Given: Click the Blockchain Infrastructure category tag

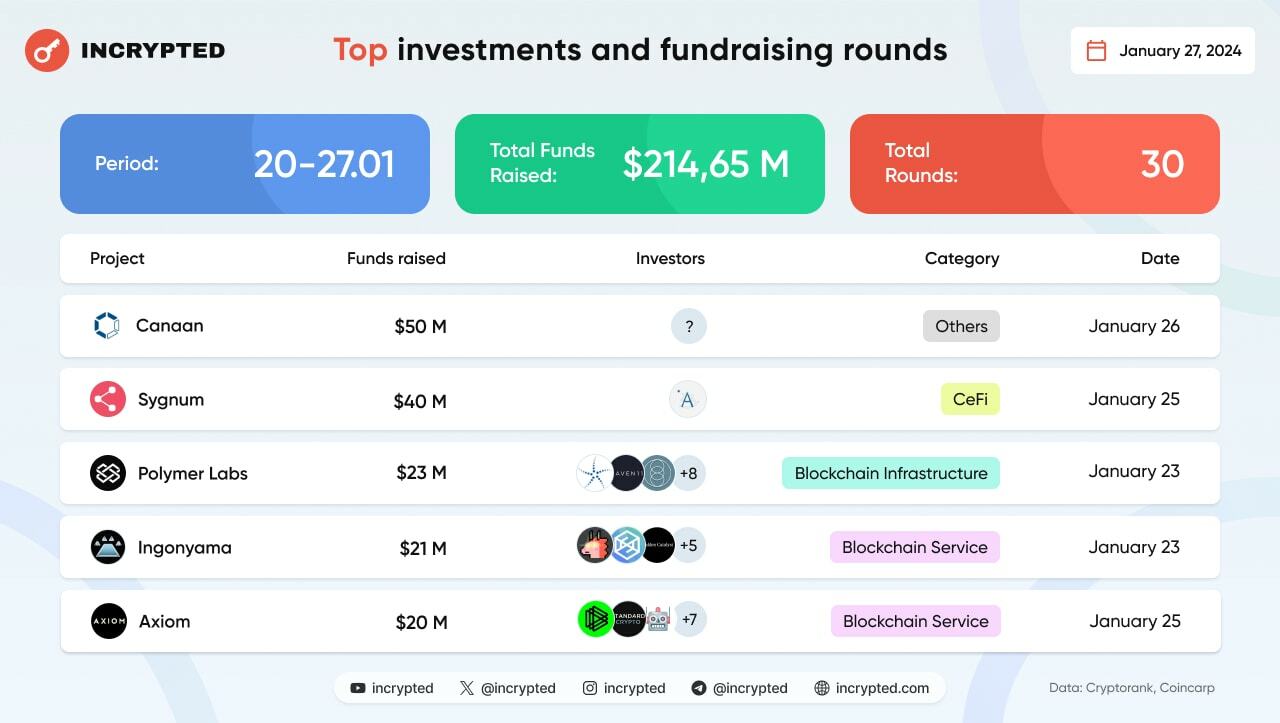Looking at the screenshot, I should pyautogui.click(x=890, y=473).
